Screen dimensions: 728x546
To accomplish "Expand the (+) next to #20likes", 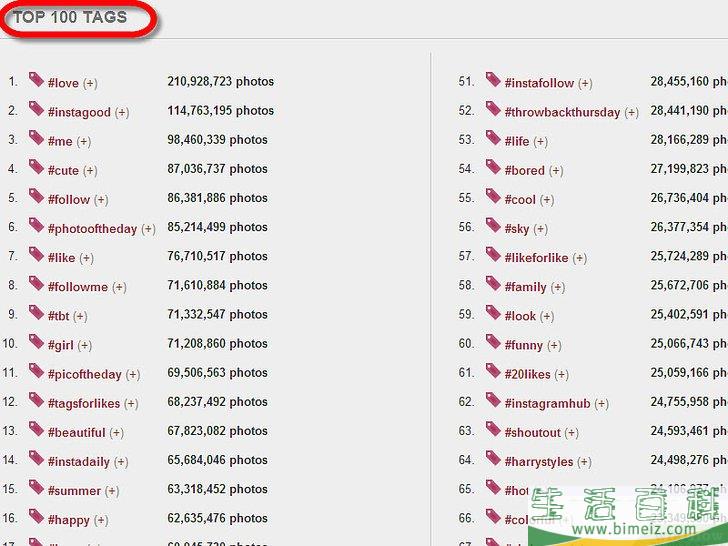I will tap(561, 375).
